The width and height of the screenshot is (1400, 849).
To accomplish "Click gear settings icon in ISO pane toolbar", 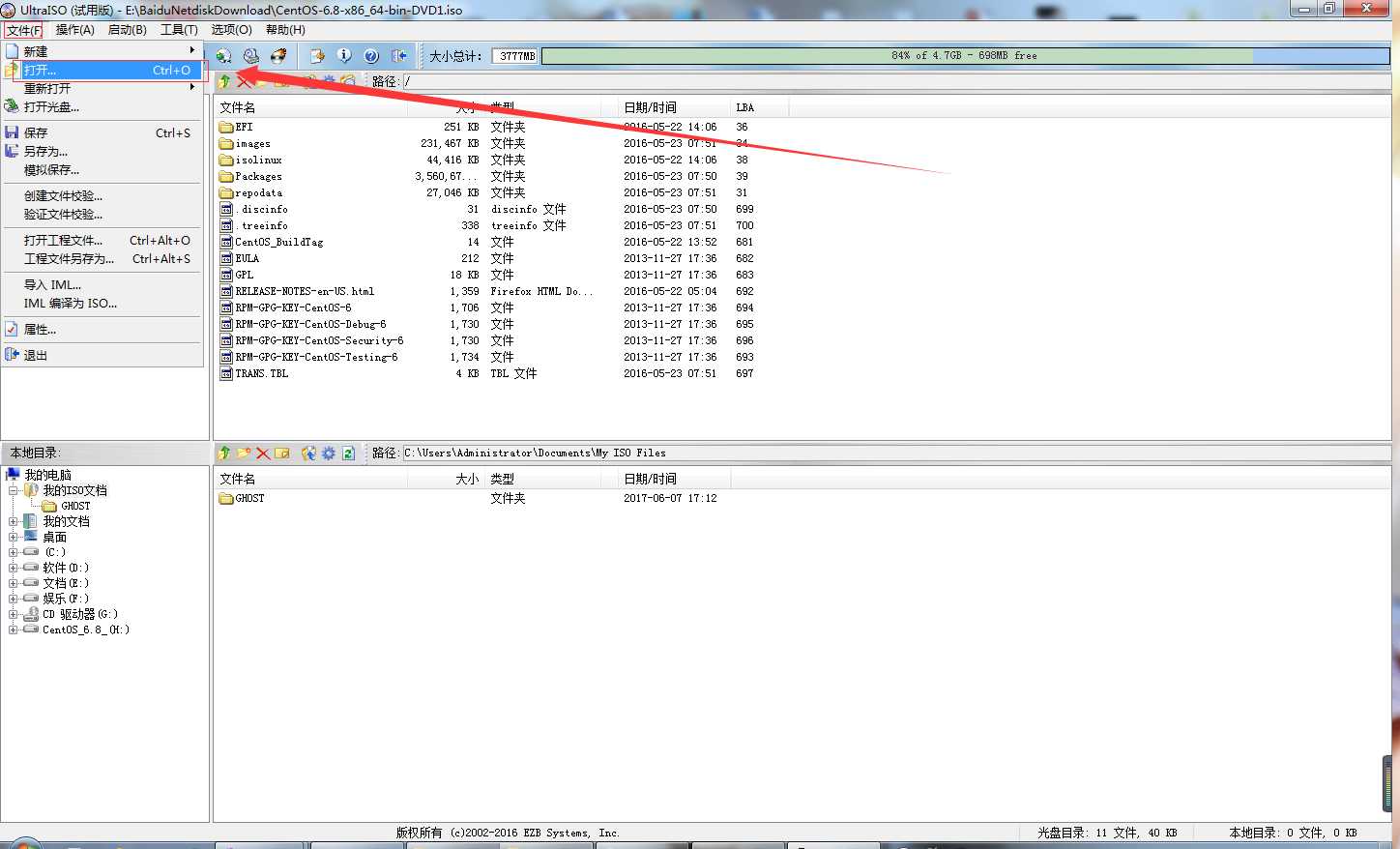I will [x=330, y=81].
